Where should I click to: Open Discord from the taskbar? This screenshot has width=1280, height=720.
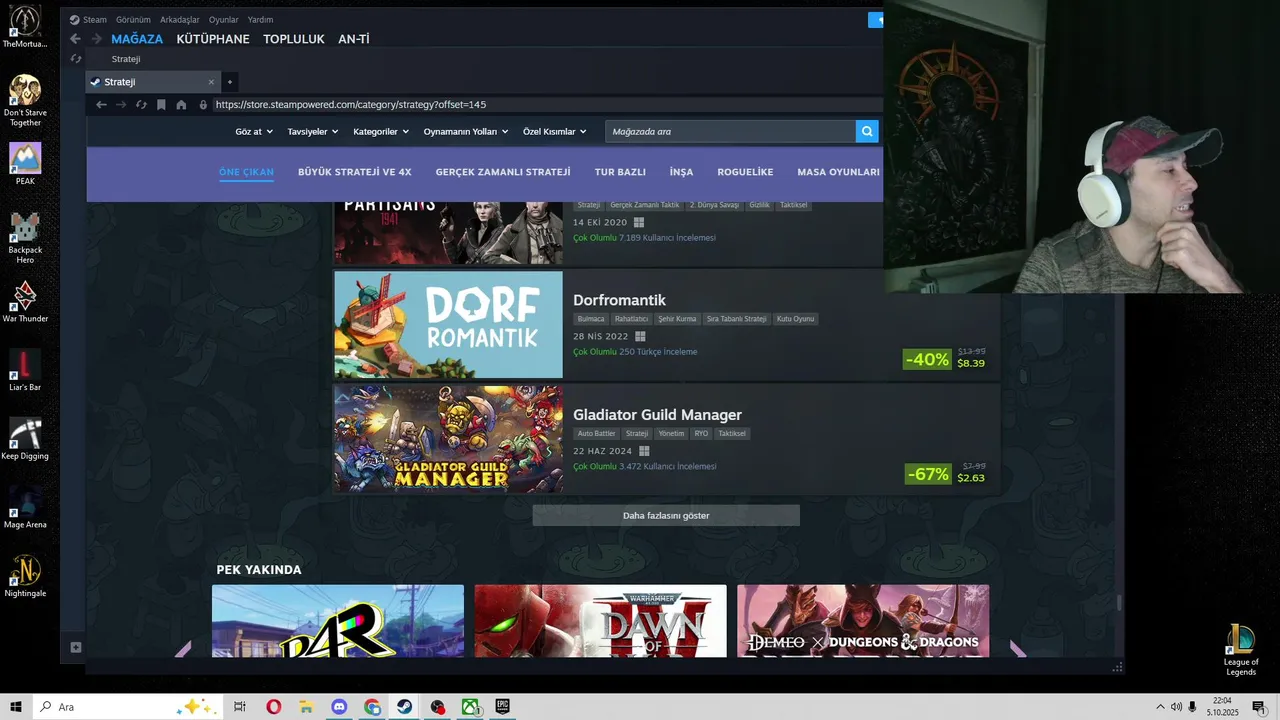(339, 707)
